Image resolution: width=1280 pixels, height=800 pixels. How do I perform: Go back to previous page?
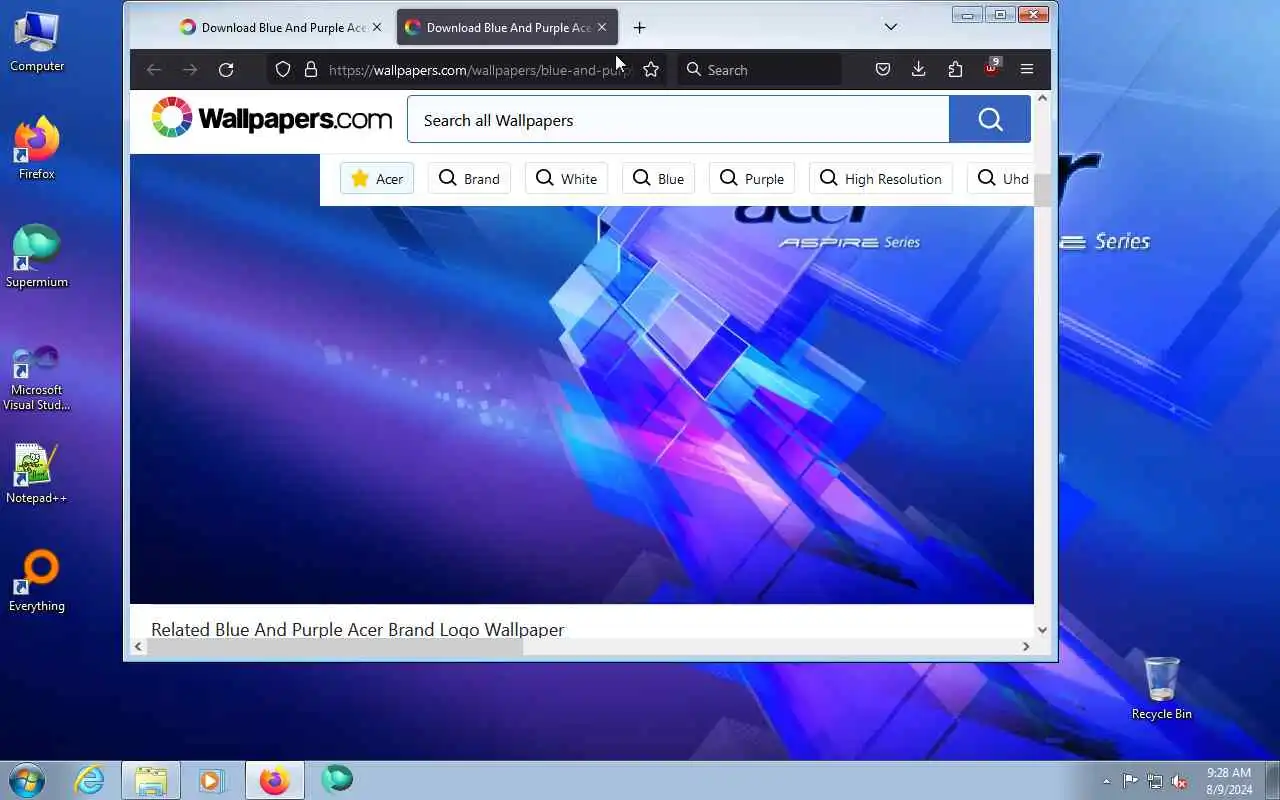(153, 69)
